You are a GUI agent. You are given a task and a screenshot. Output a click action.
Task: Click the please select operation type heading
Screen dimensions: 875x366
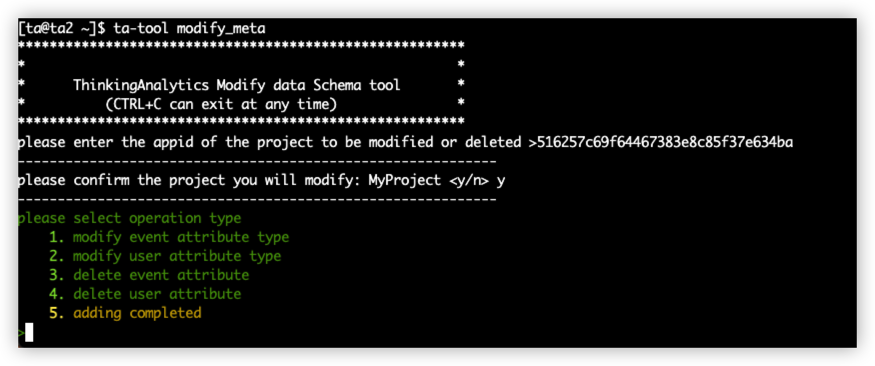[x=129, y=218]
